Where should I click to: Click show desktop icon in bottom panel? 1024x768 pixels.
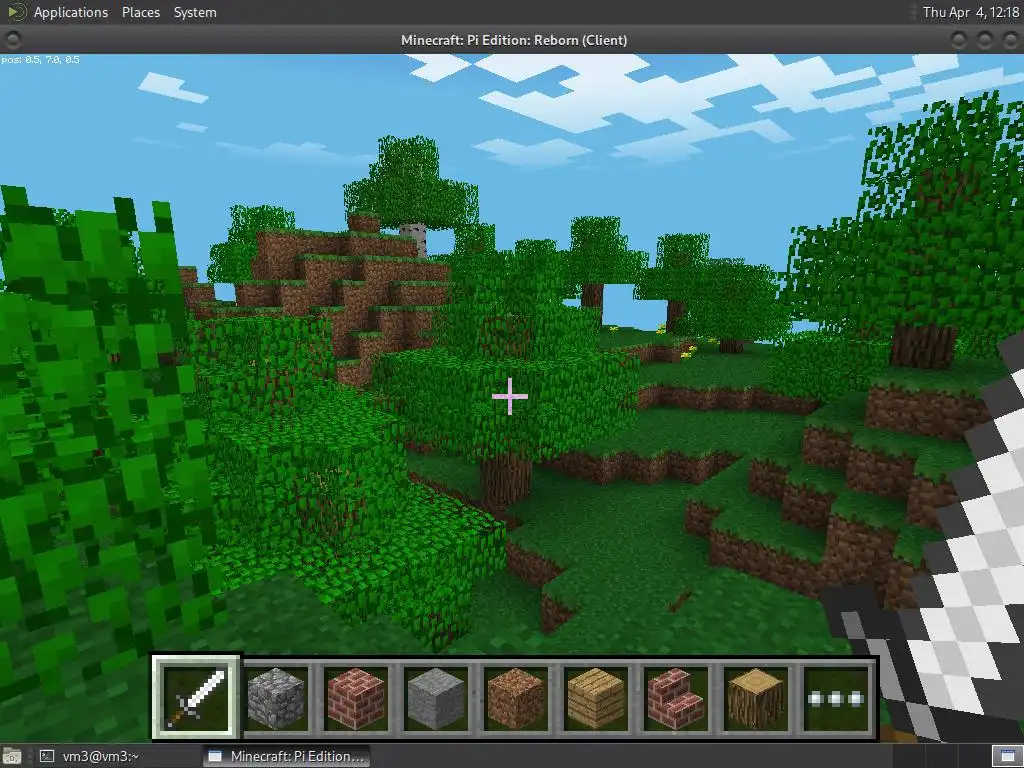pos(11,756)
